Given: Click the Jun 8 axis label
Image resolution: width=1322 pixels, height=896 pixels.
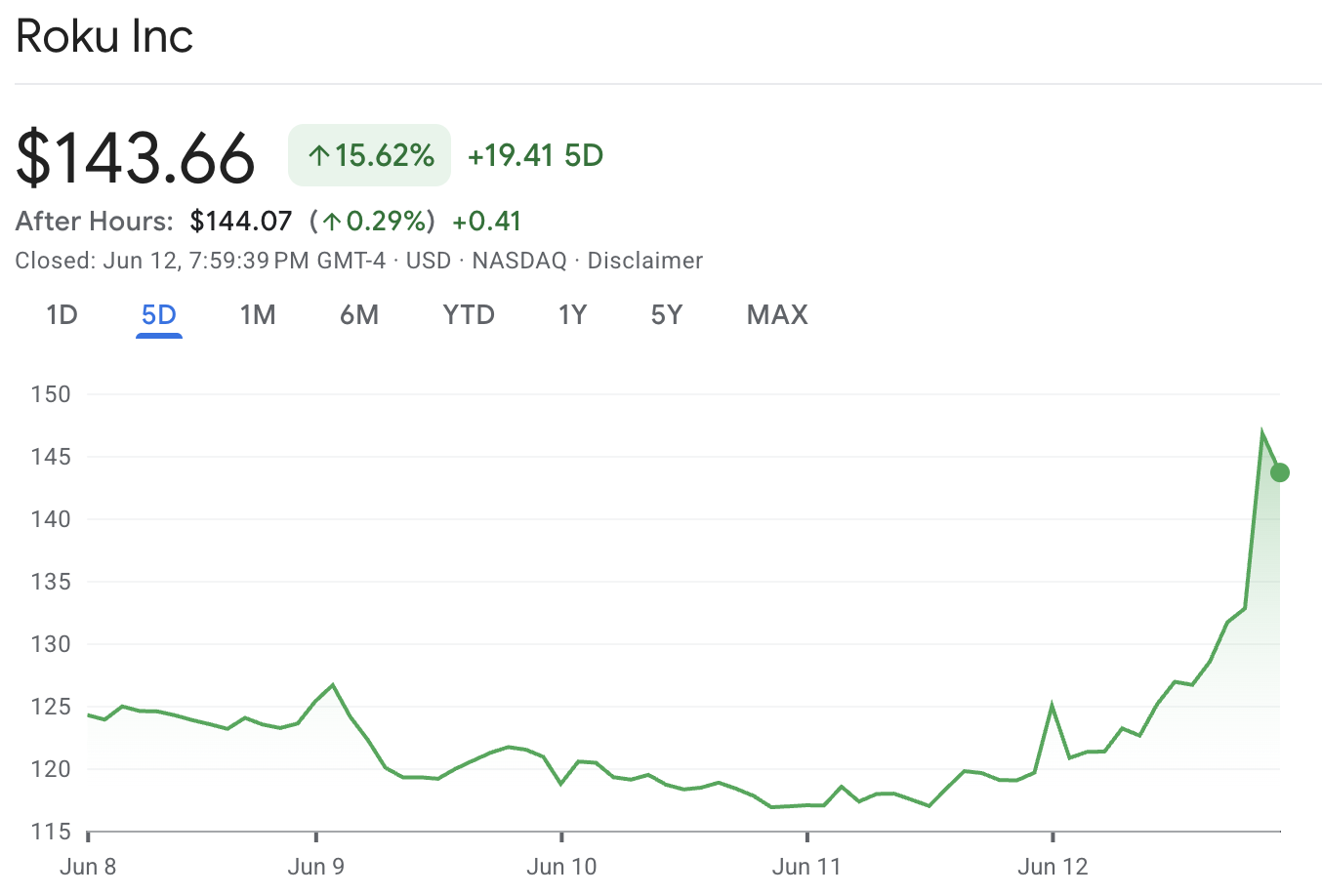Looking at the screenshot, I should [88, 867].
